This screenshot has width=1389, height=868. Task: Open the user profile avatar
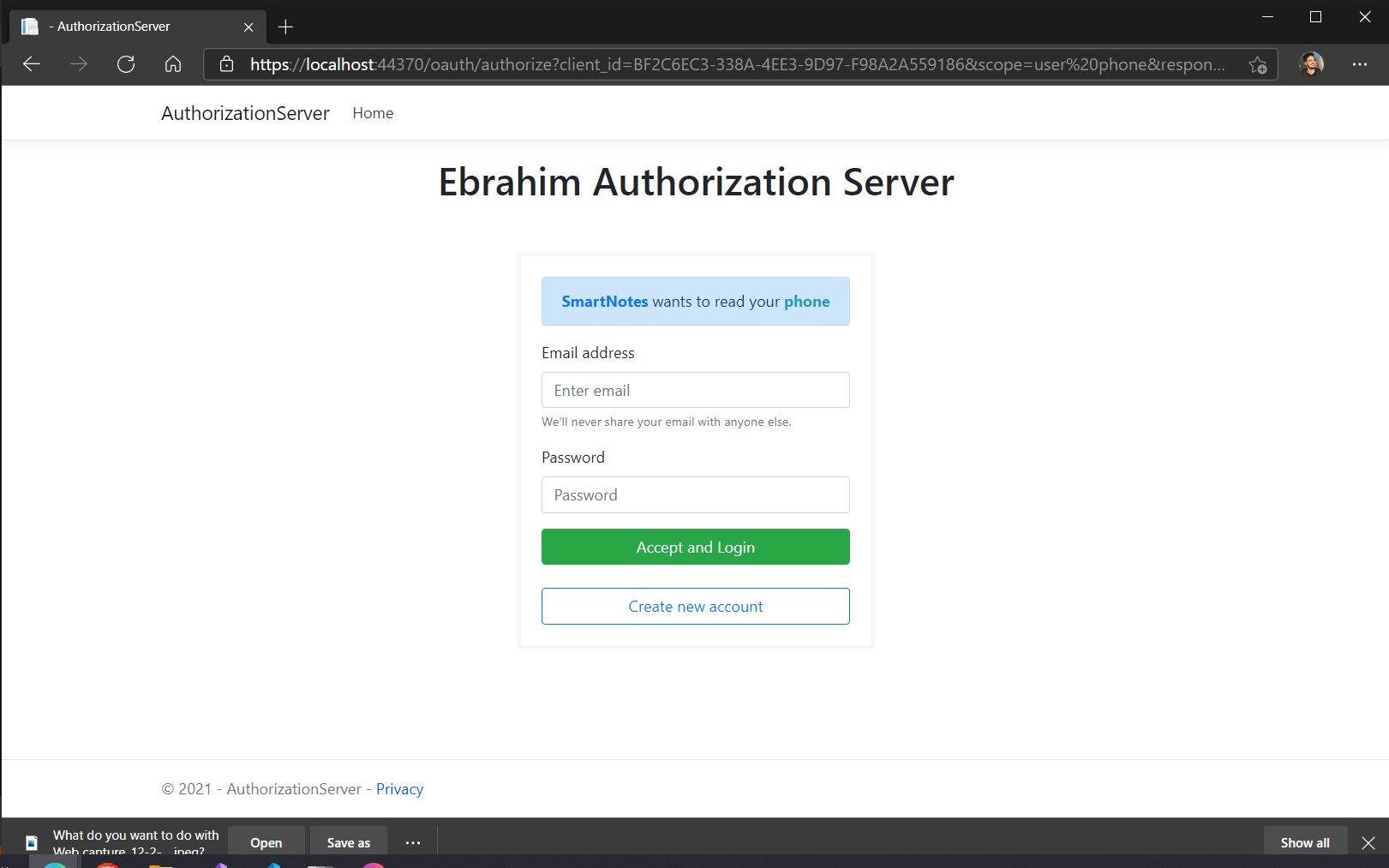point(1311,63)
